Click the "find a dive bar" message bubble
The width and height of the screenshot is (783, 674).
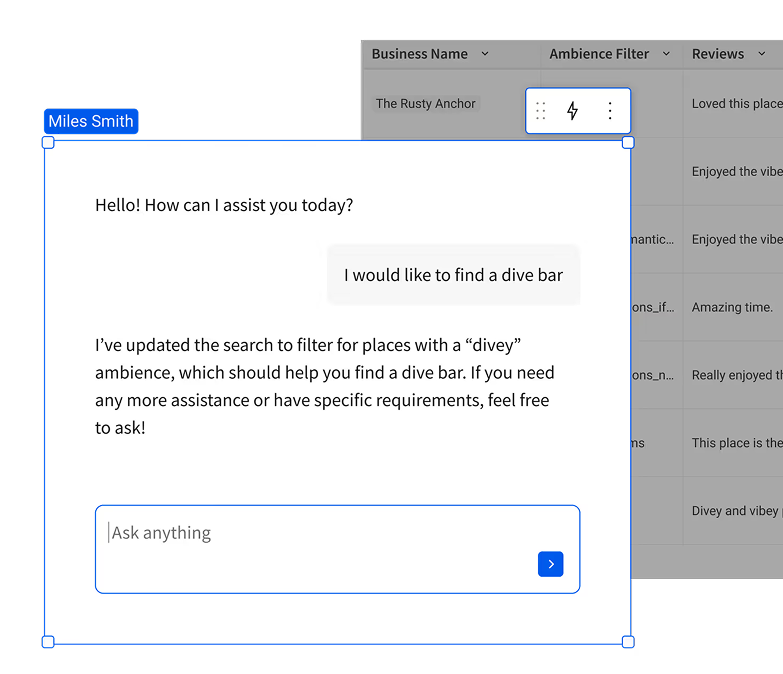click(453, 275)
